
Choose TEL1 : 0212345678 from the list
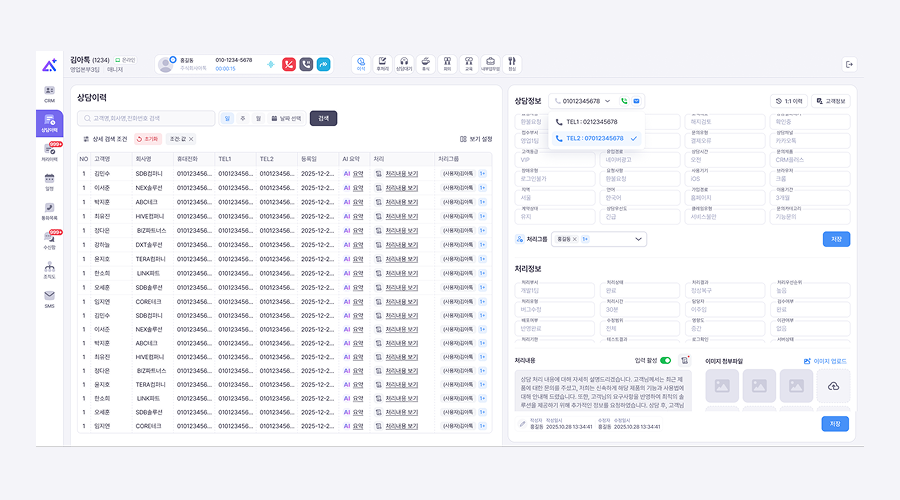pos(591,122)
